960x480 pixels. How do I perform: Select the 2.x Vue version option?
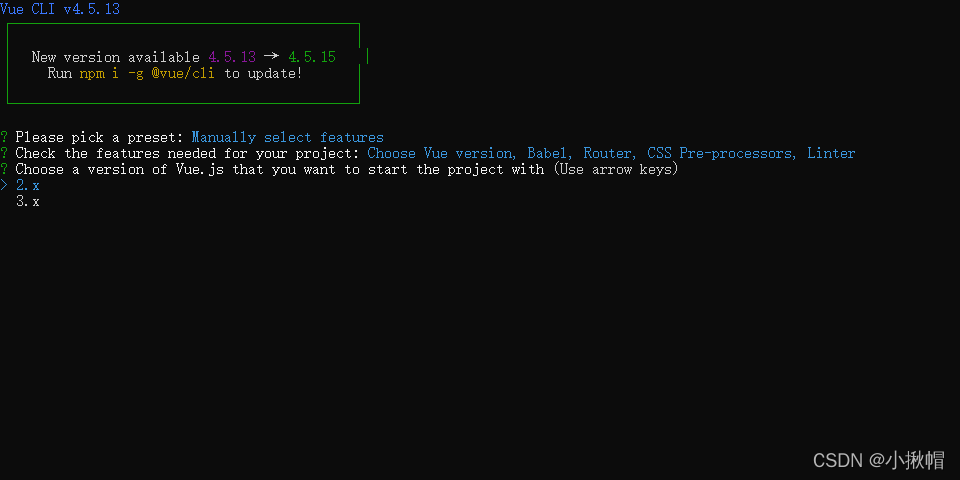pyautogui.click(x=28, y=185)
